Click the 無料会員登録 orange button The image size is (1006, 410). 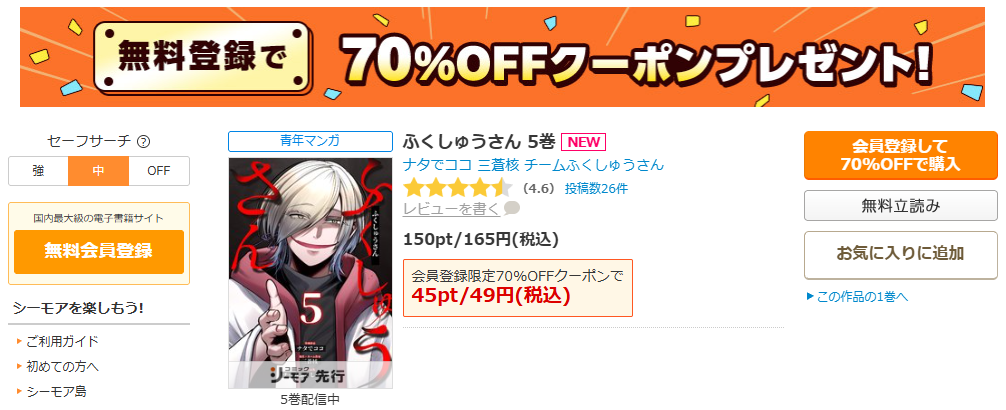click(99, 252)
